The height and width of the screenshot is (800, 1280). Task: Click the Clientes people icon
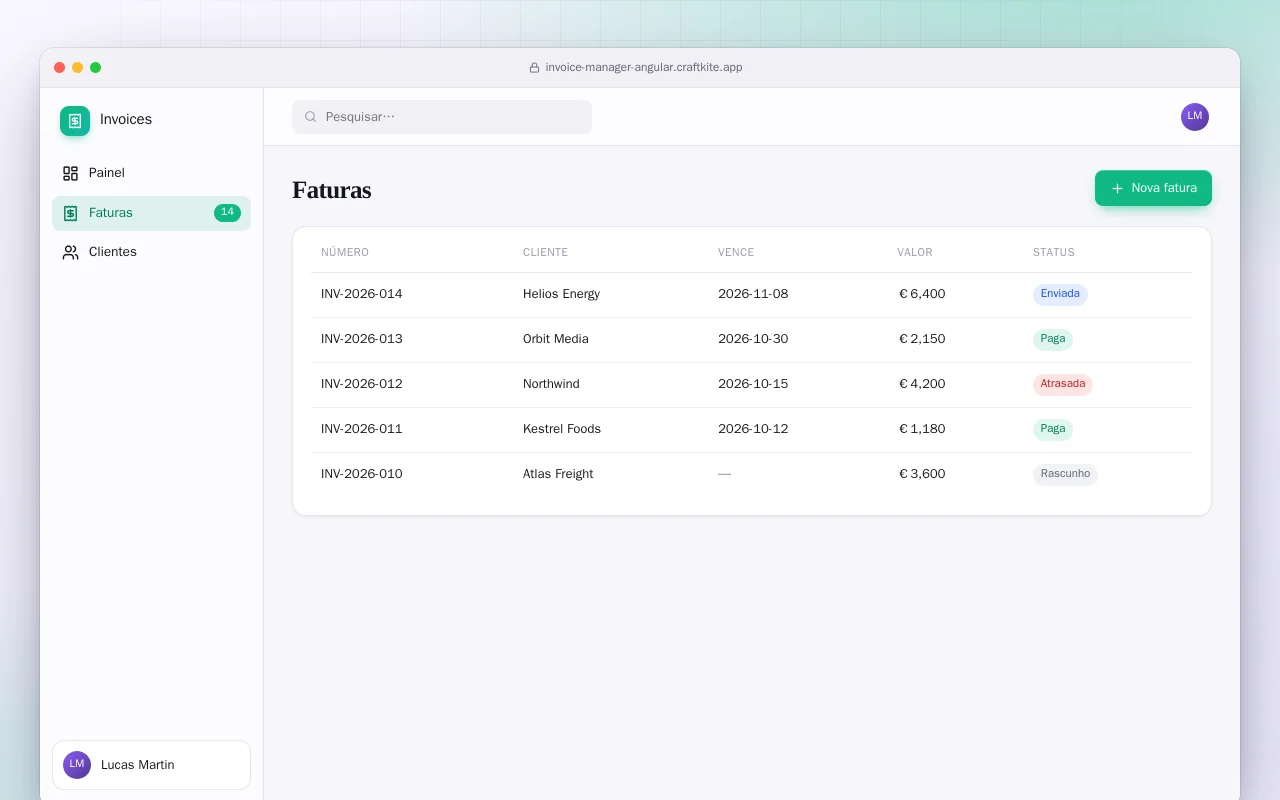click(70, 252)
